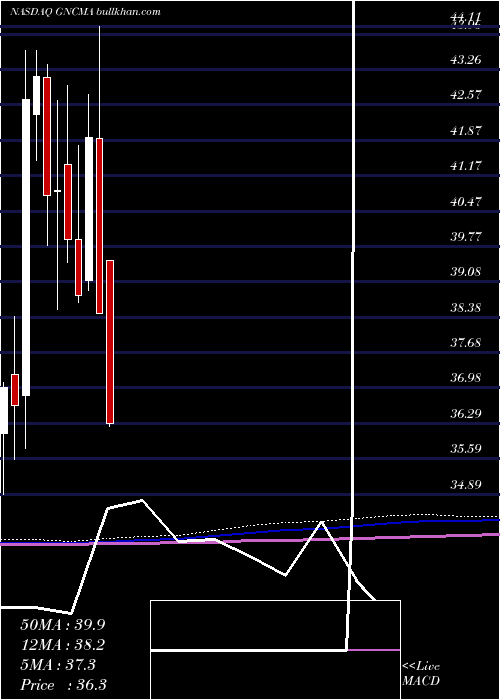The image size is (500, 700).
Task: Click the 36.29 price axis label
Action: (x=466, y=413)
